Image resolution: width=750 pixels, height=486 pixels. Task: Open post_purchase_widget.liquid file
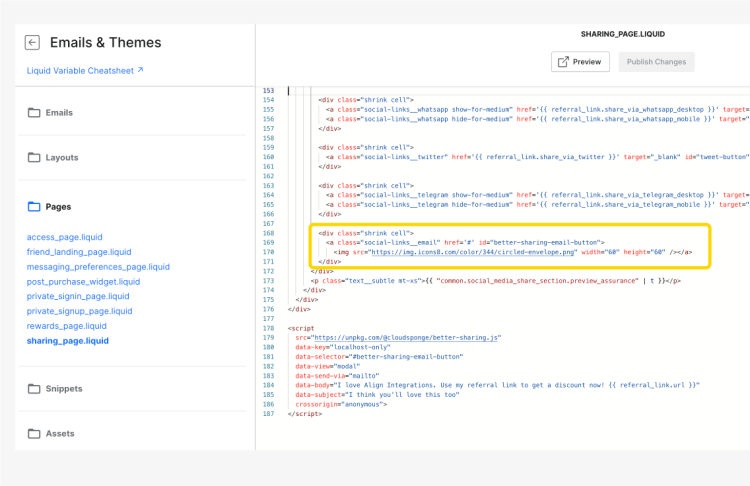[83, 282]
